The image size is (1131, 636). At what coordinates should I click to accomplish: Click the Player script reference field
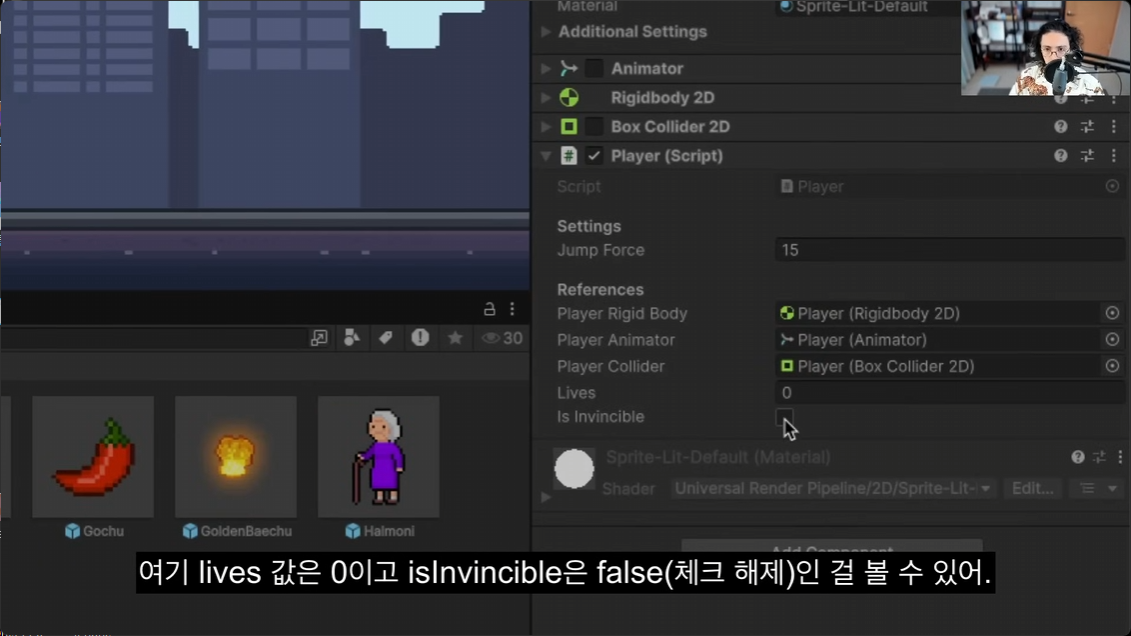pyautogui.click(x=938, y=186)
